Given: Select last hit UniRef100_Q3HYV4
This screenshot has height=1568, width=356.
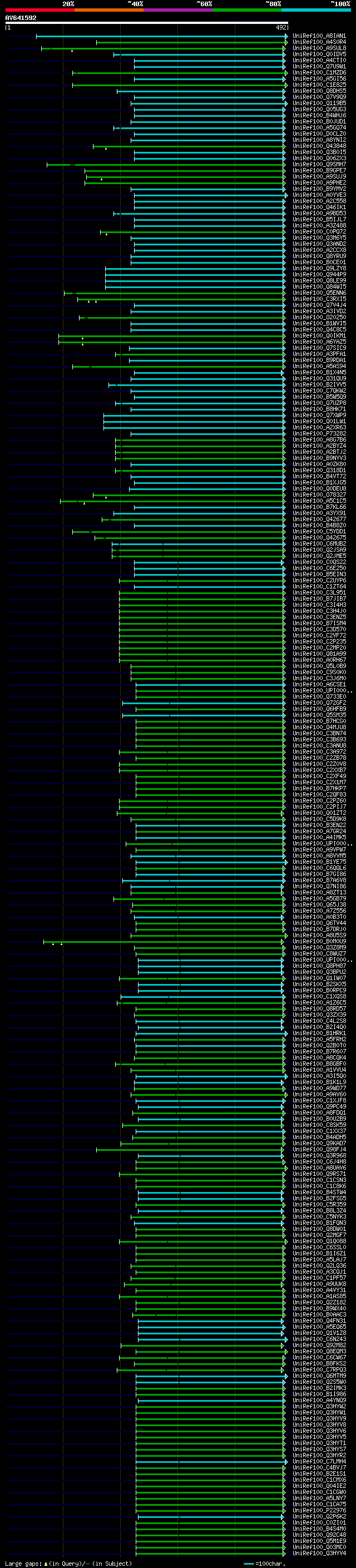Looking at the screenshot, I should [319, 1554].
